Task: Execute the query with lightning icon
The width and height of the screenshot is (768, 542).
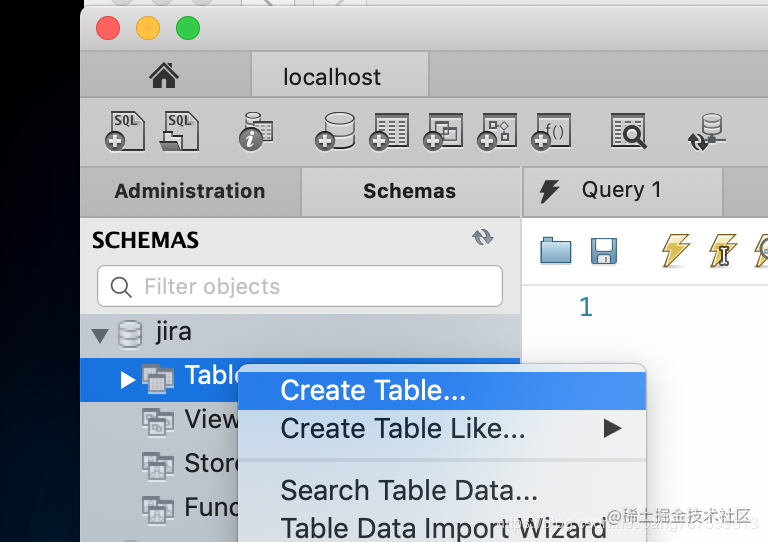Action: 676,250
